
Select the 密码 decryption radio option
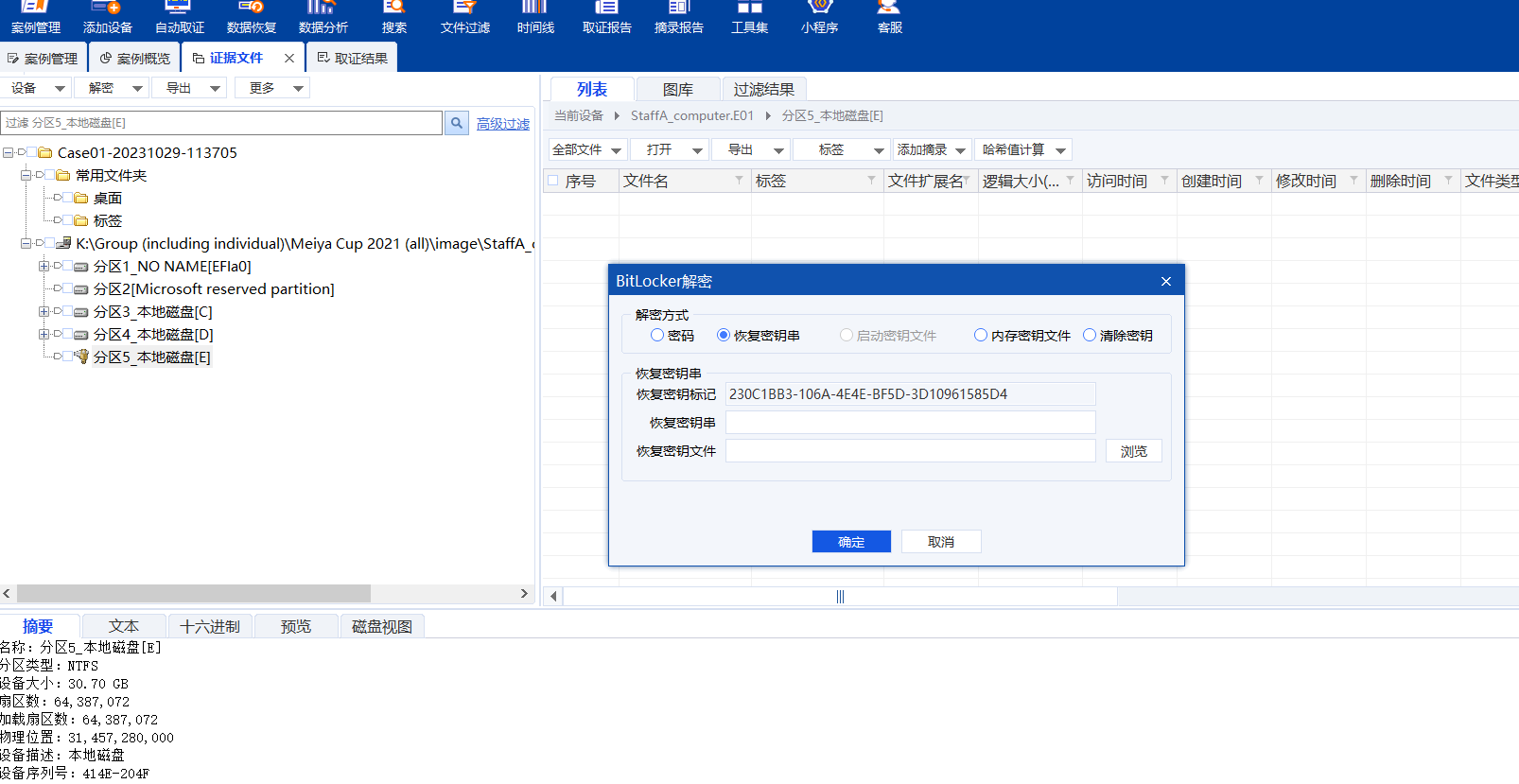657,335
